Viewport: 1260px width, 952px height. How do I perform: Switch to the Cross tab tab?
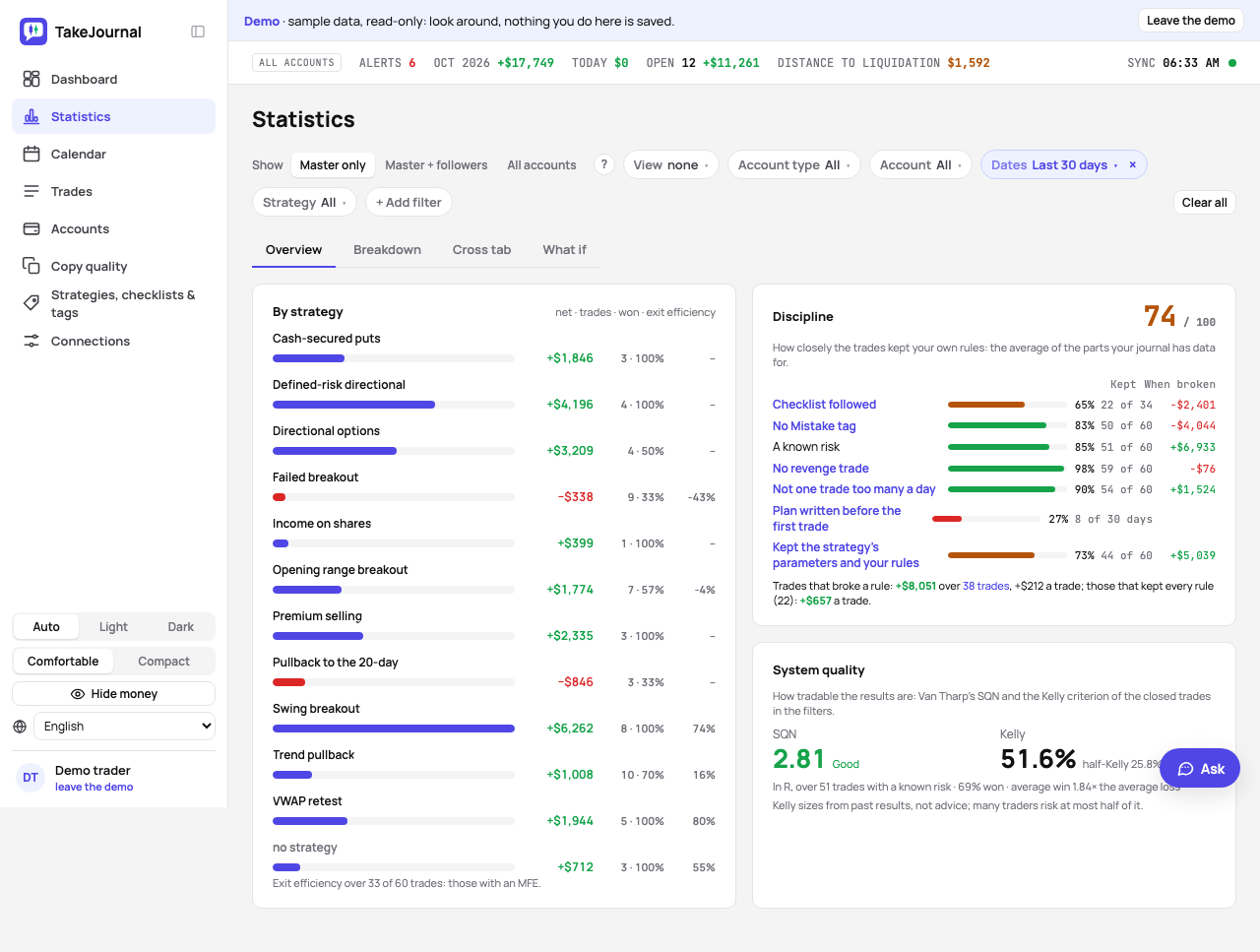pos(481,249)
